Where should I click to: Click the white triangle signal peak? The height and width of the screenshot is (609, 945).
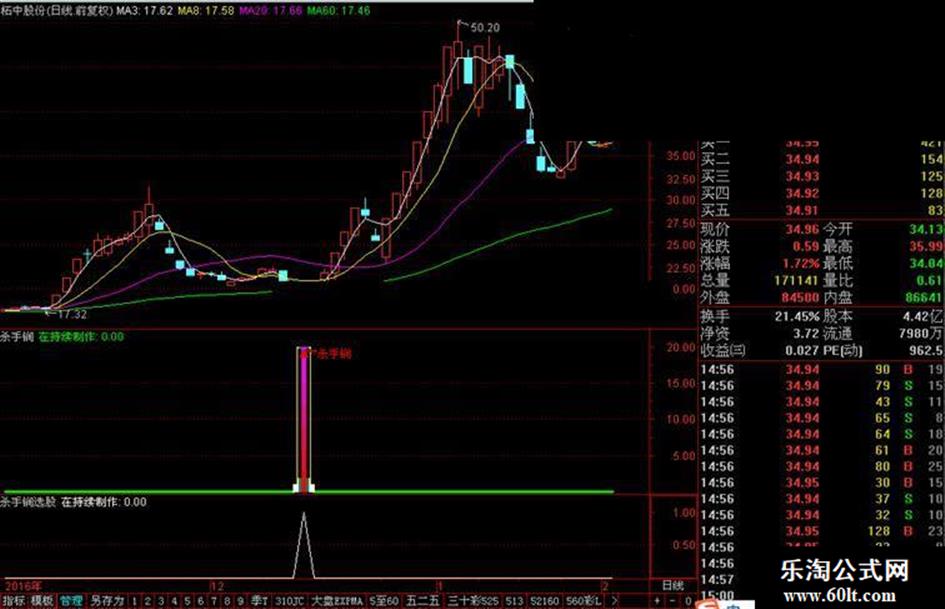click(x=304, y=544)
